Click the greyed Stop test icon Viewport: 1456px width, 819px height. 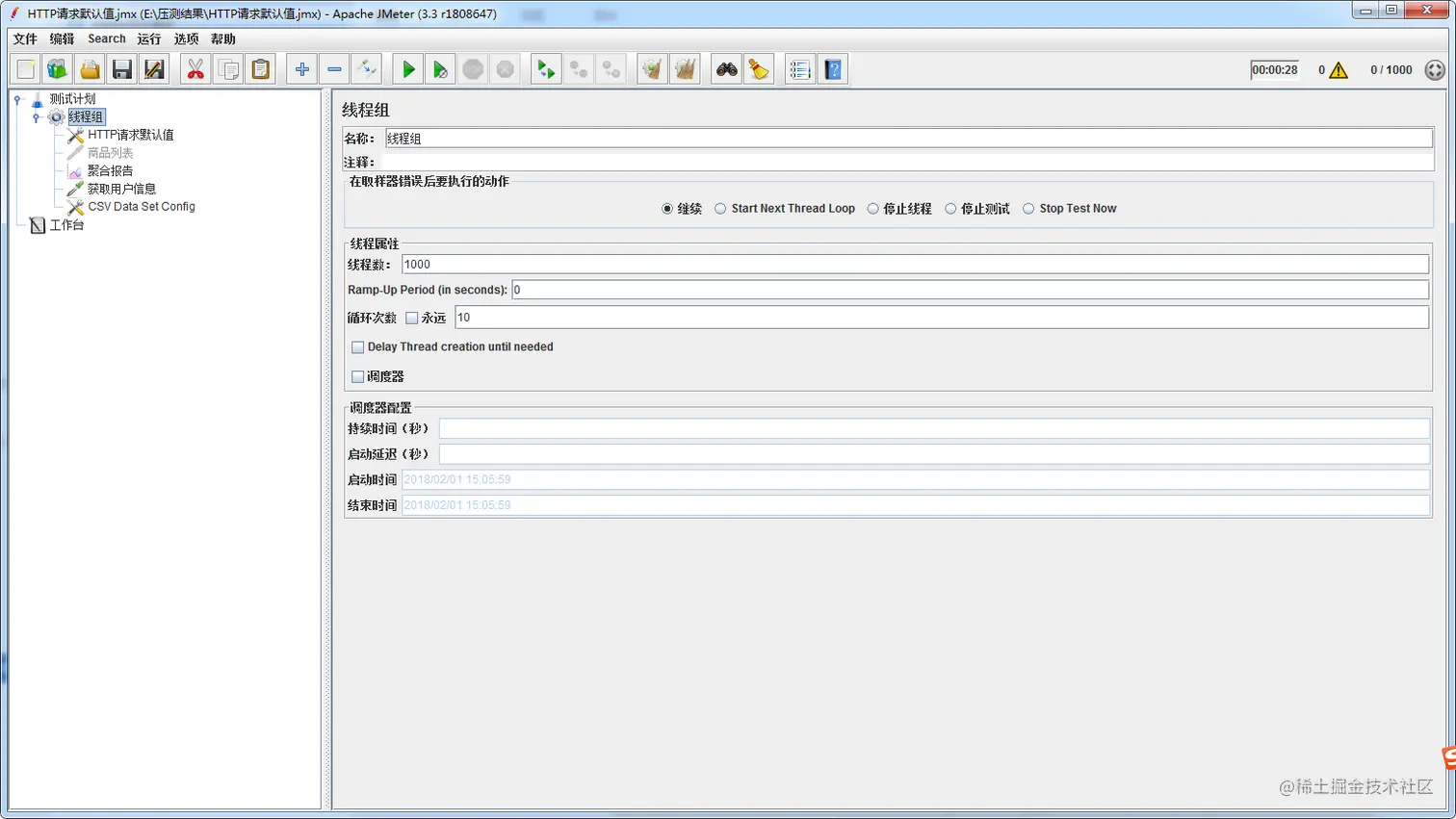click(473, 69)
